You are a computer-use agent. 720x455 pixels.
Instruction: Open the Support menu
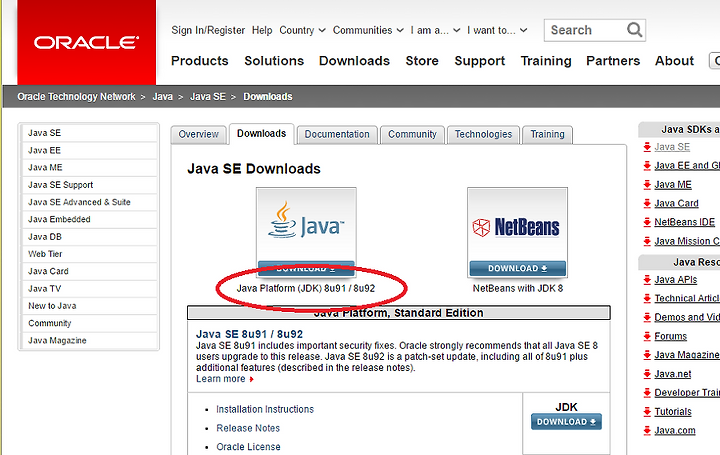pos(479,61)
